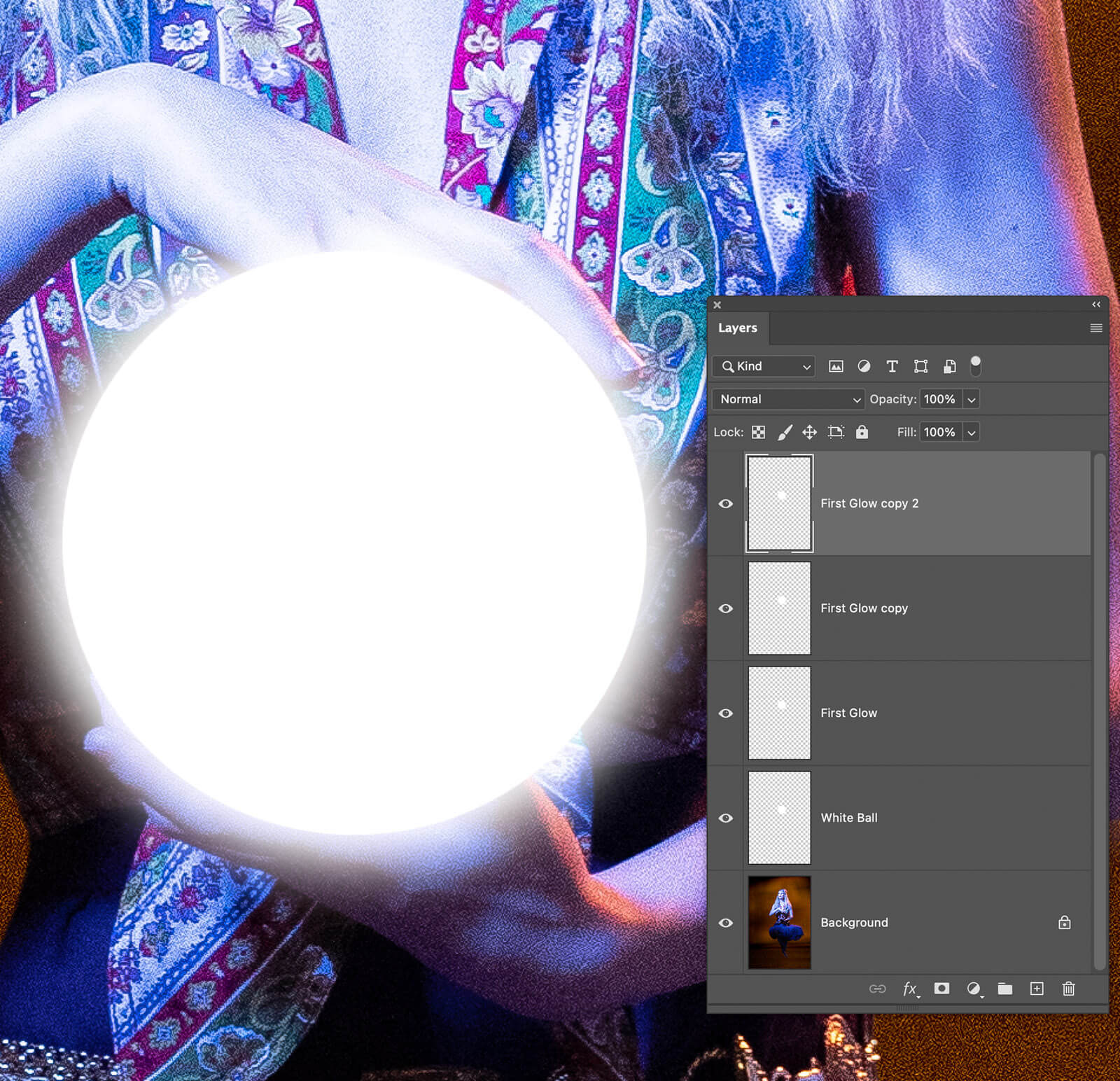Open the Layers panel flyout menu

[x=1096, y=328]
